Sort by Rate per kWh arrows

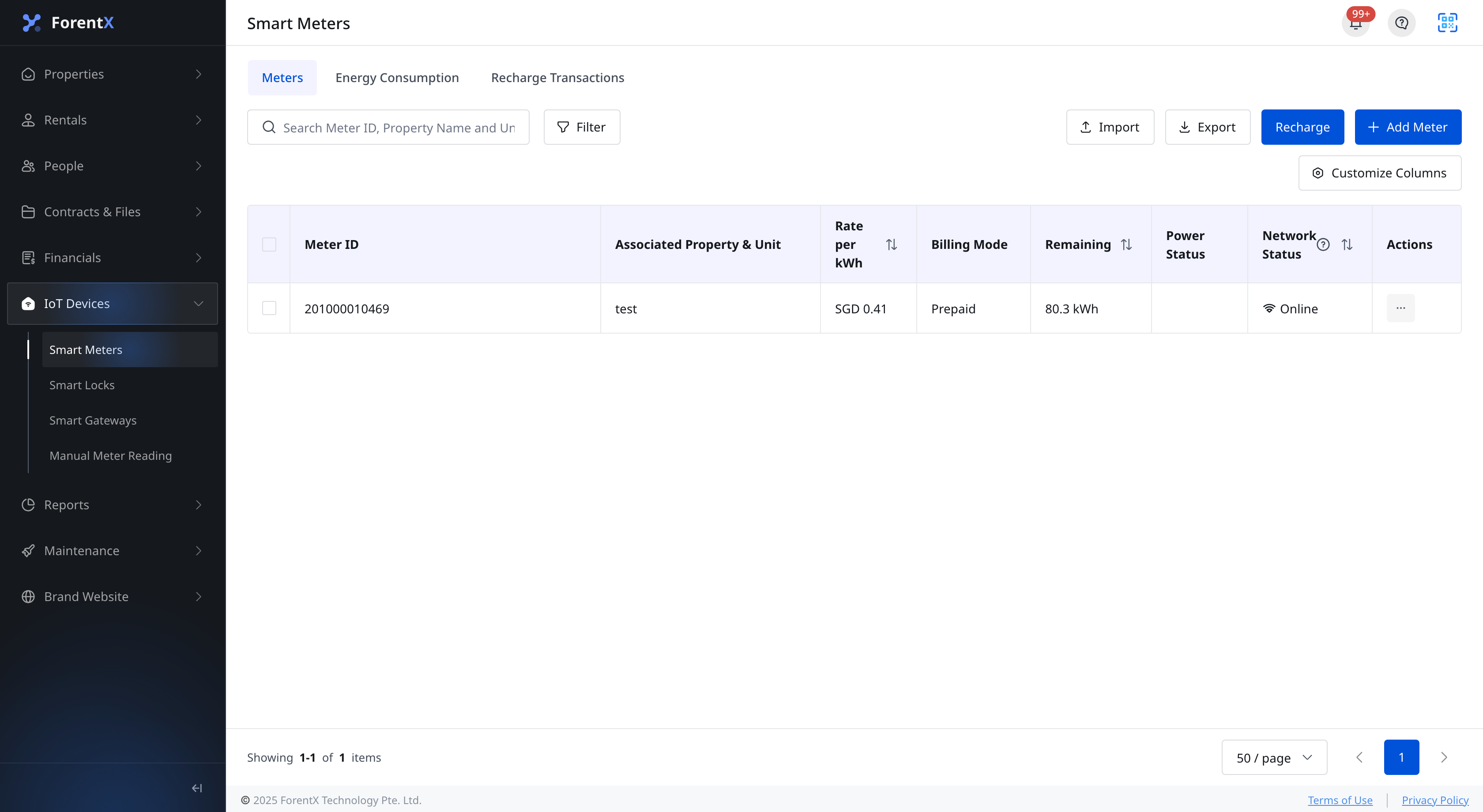pyautogui.click(x=891, y=244)
